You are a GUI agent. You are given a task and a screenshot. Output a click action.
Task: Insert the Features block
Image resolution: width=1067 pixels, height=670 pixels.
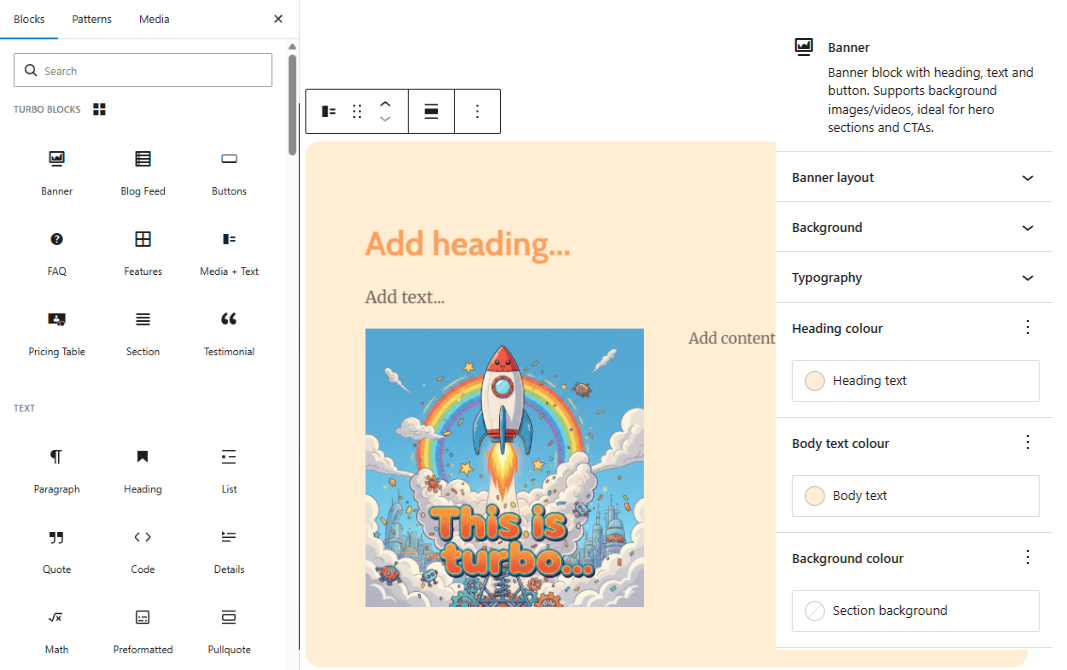click(x=143, y=254)
